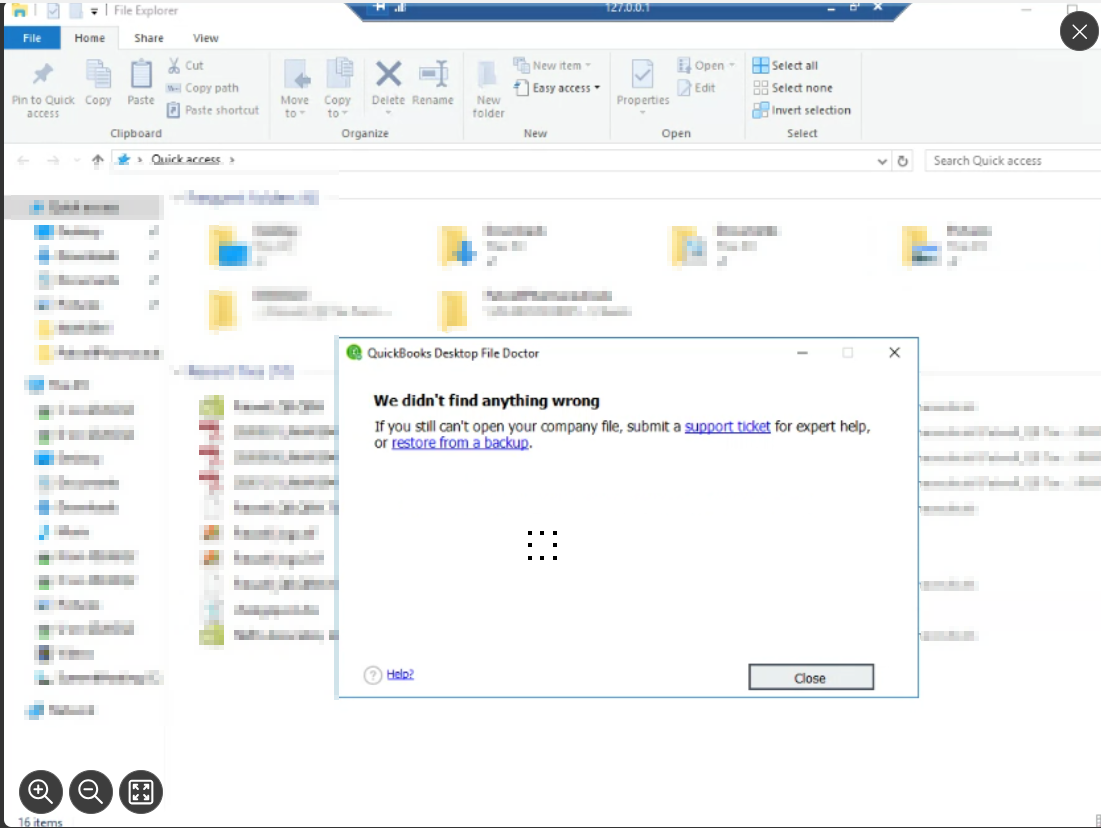Select Quick access in navigation pane
This screenshot has width=1101, height=828.
(84, 207)
